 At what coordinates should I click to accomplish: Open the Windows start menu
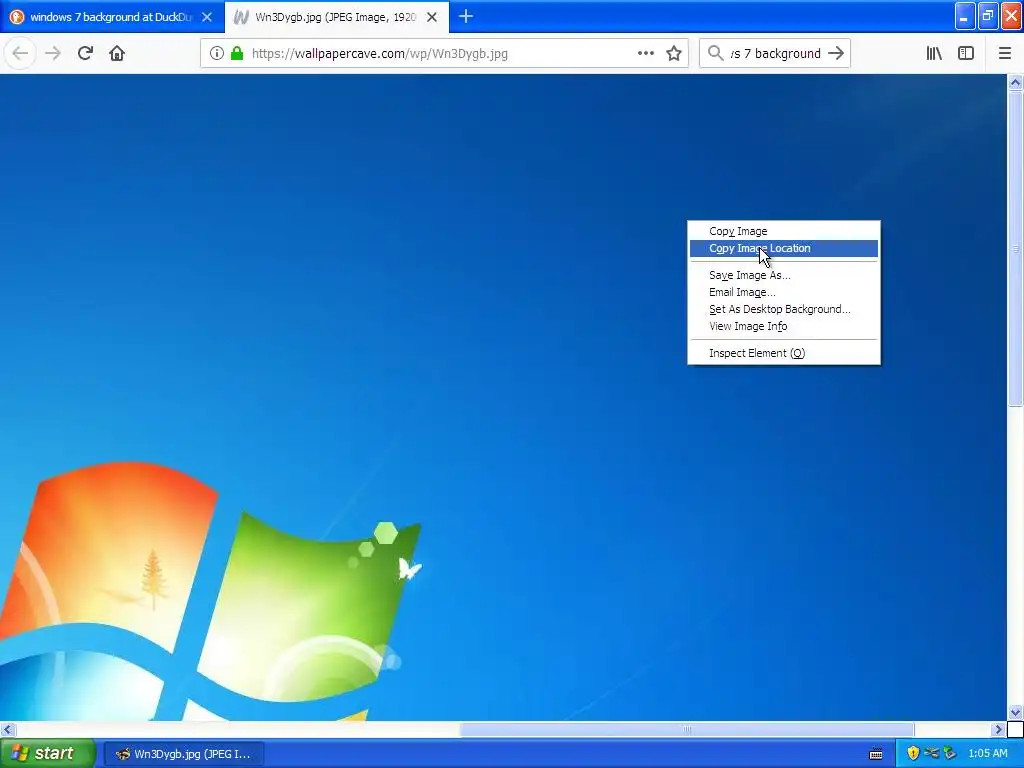pyautogui.click(x=48, y=753)
